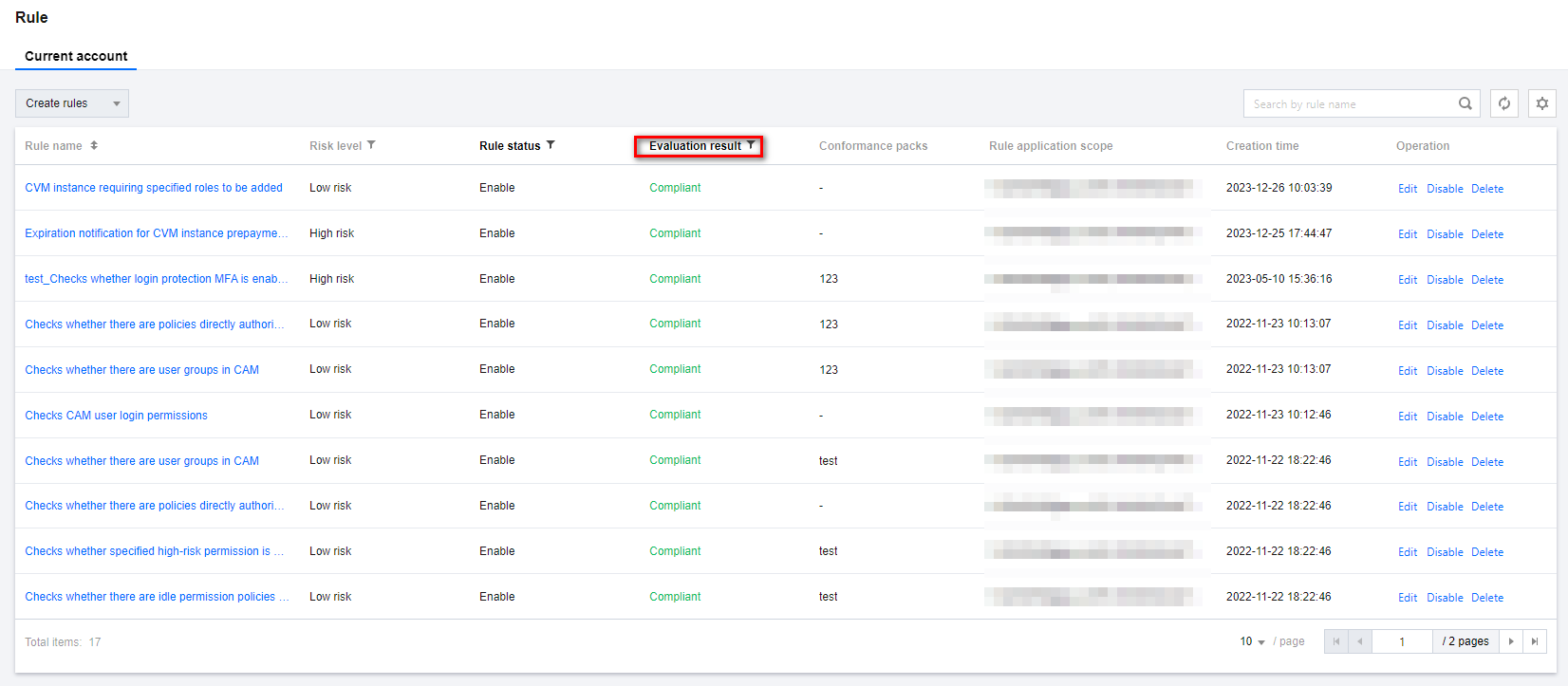This screenshot has height=686, width=1568.
Task: Edit the Expiration notification for CVM rule
Action: [x=1408, y=234]
